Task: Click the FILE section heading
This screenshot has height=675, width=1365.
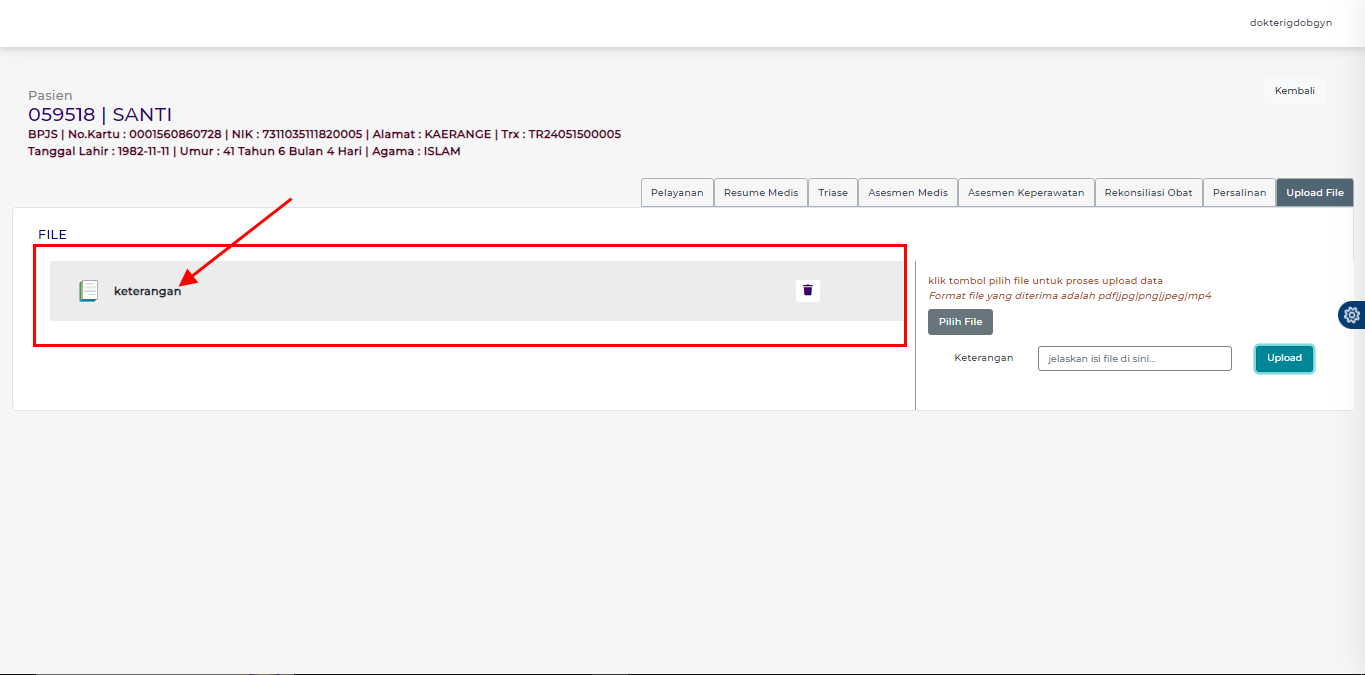Action: click(x=52, y=235)
